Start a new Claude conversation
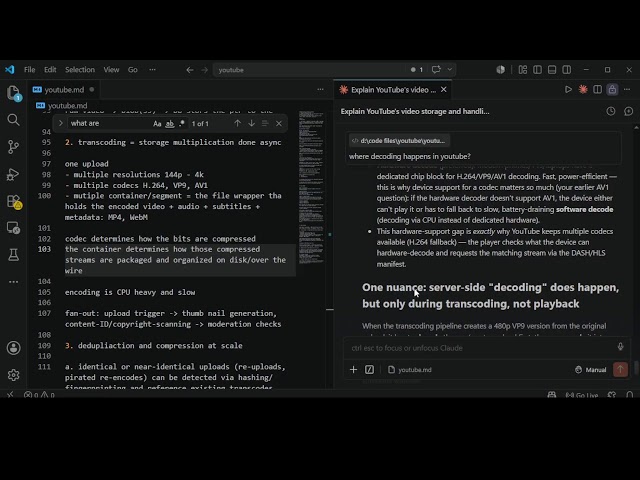 [x=629, y=111]
